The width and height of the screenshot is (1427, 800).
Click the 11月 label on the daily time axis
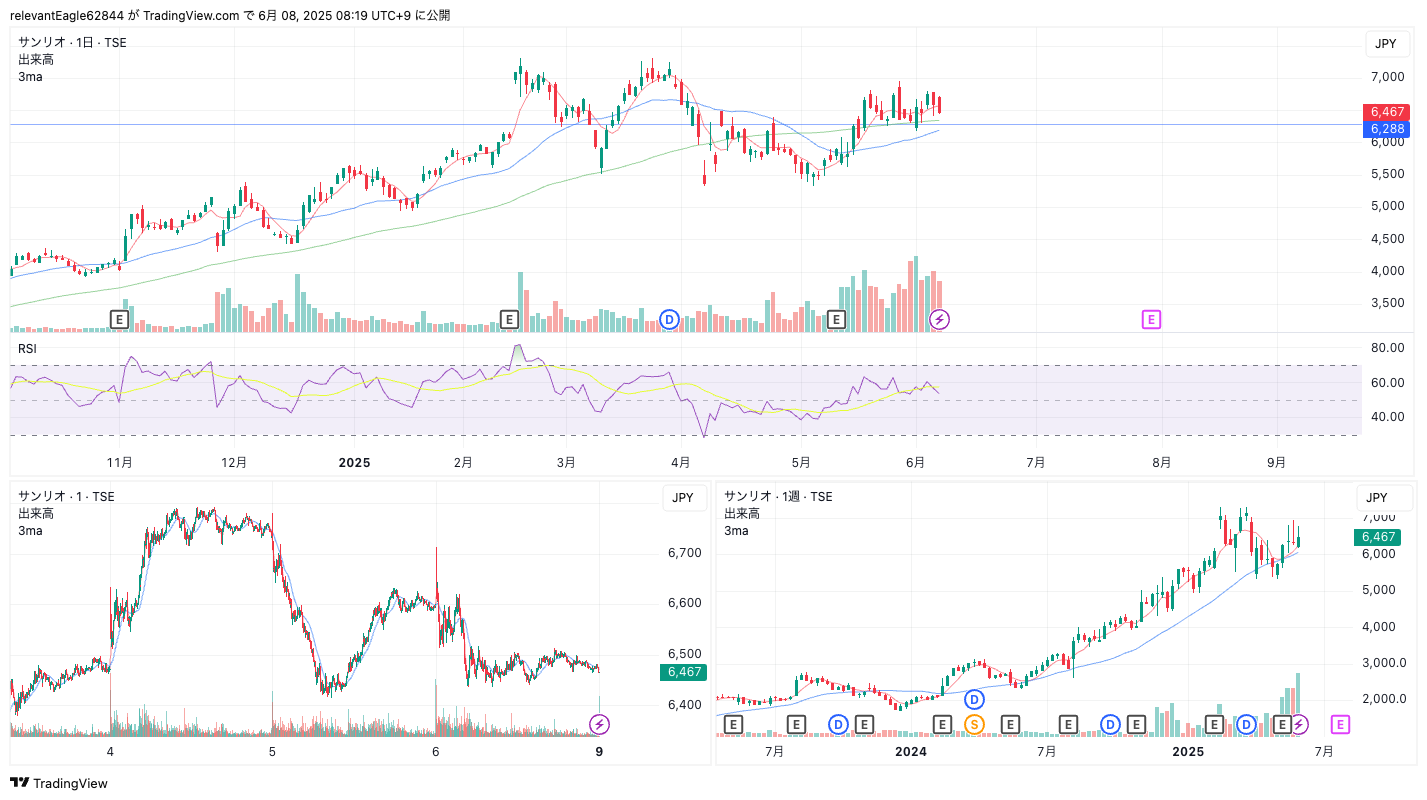click(120, 463)
